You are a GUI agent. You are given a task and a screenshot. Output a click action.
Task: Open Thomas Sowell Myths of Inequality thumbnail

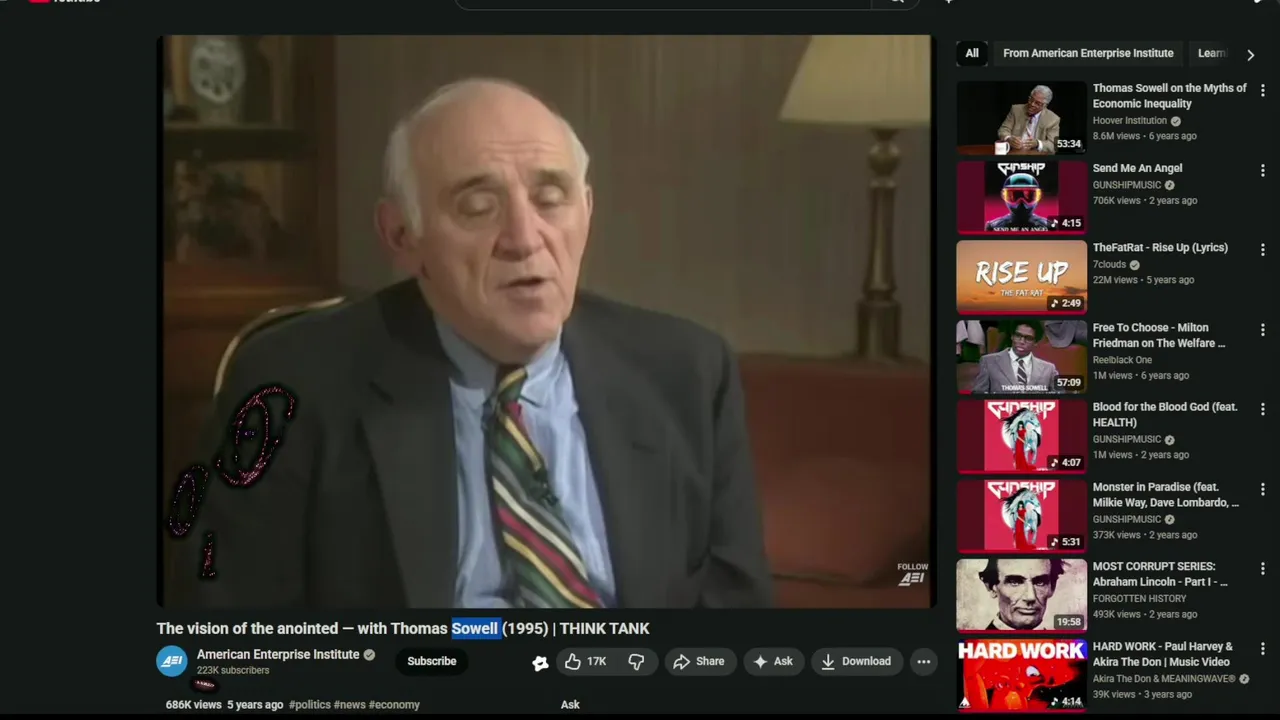point(1021,117)
